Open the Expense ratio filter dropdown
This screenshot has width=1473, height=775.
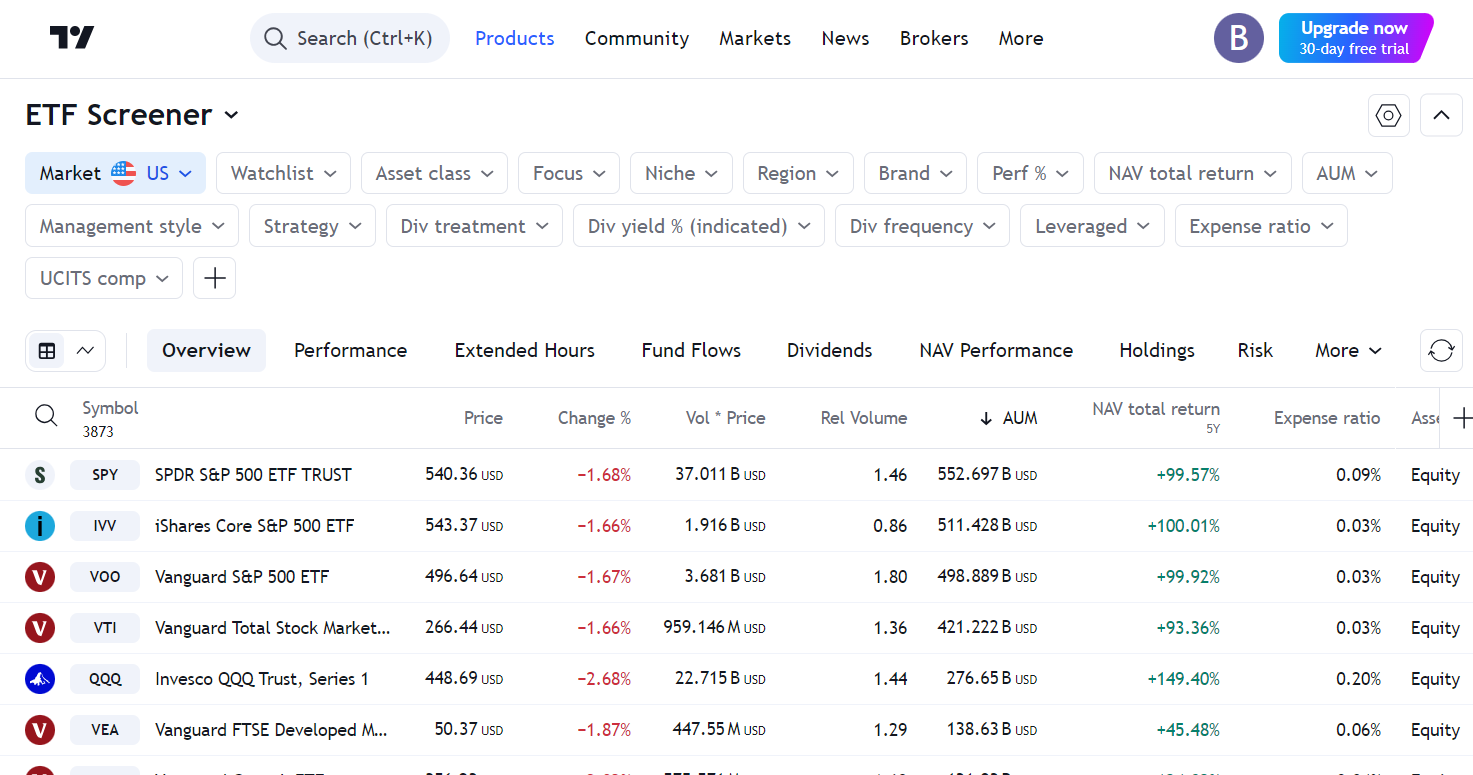coord(1261,226)
